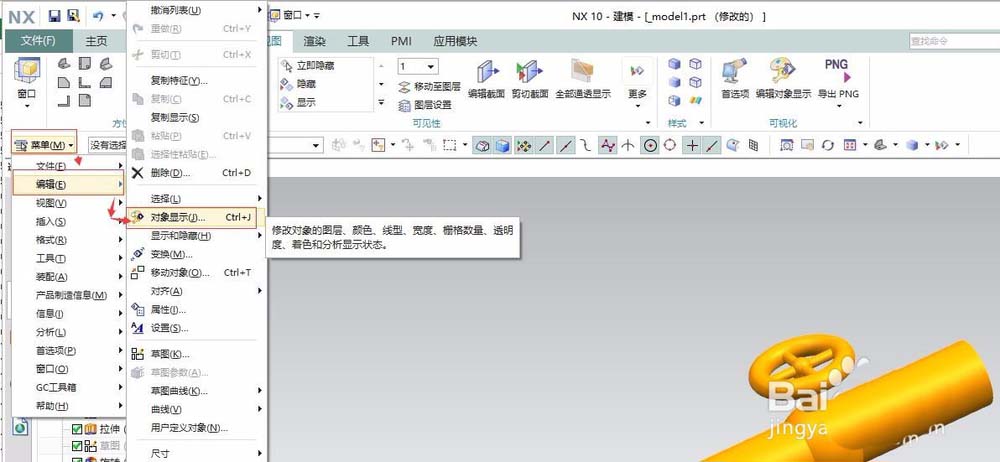
Task: Toggle the checkbox next to 草图 feature
Action: (x=77, y=445)
